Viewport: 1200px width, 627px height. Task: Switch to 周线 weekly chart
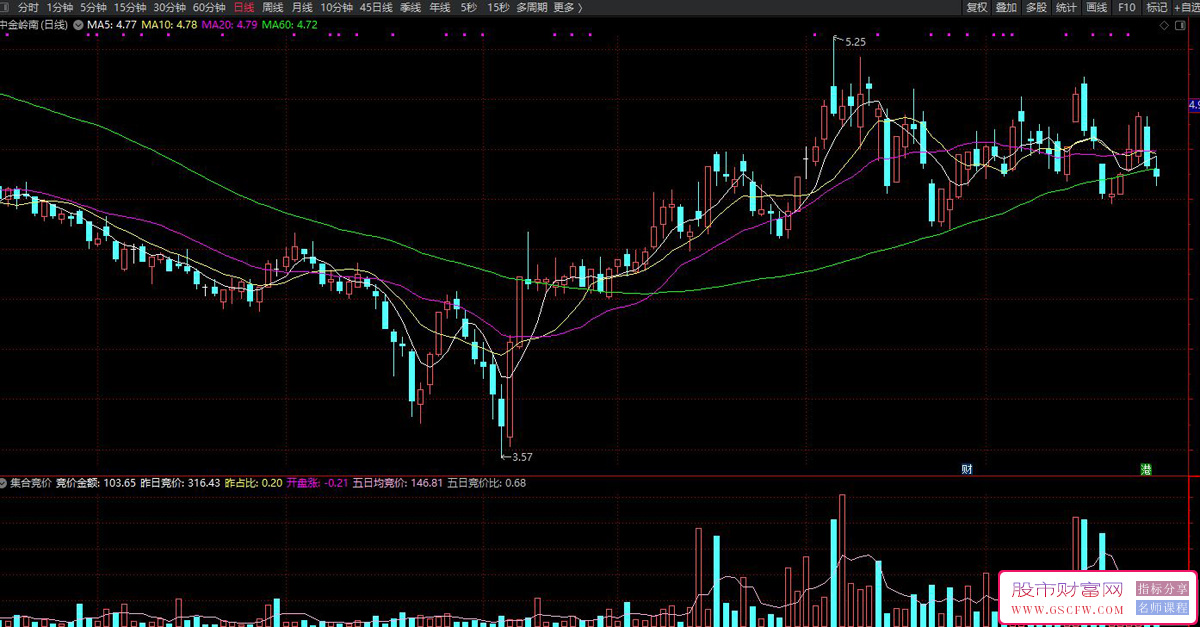tap(273, 7)
